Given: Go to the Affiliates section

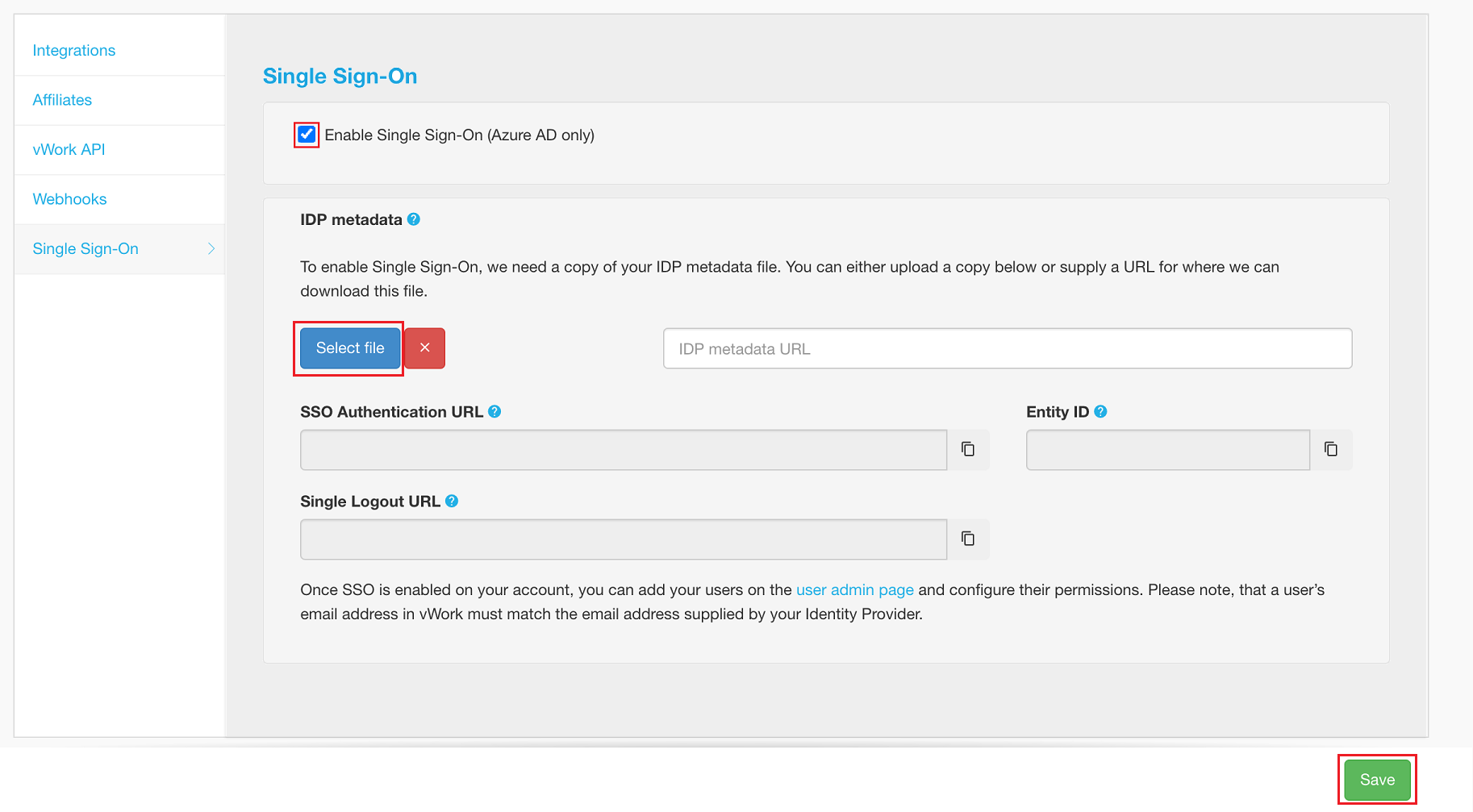Looking at the screenshot, I should point(62,100).
